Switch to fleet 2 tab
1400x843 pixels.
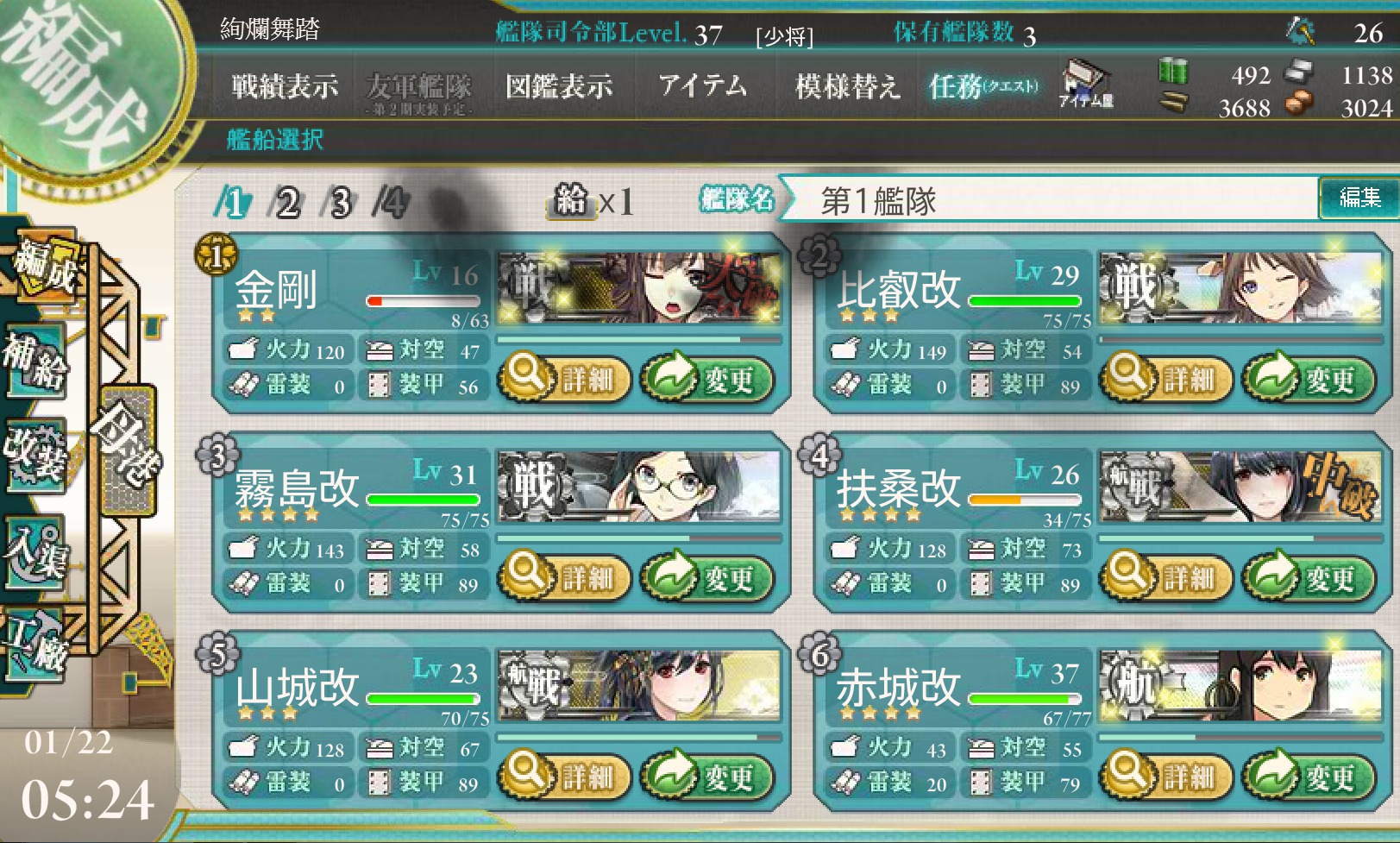(286, 204)
